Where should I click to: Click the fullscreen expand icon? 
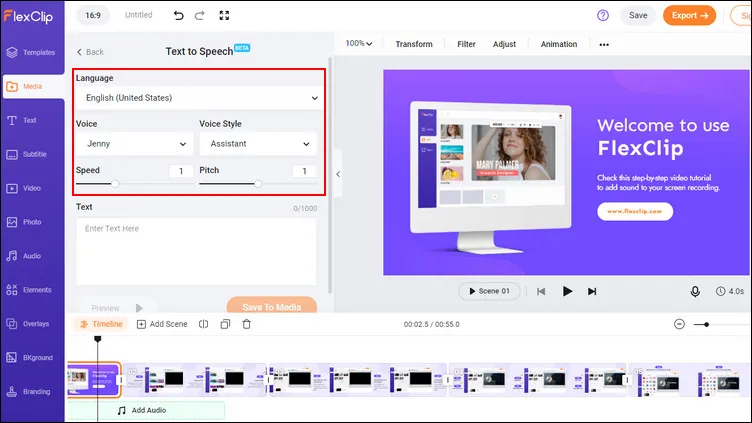(224, 15)
